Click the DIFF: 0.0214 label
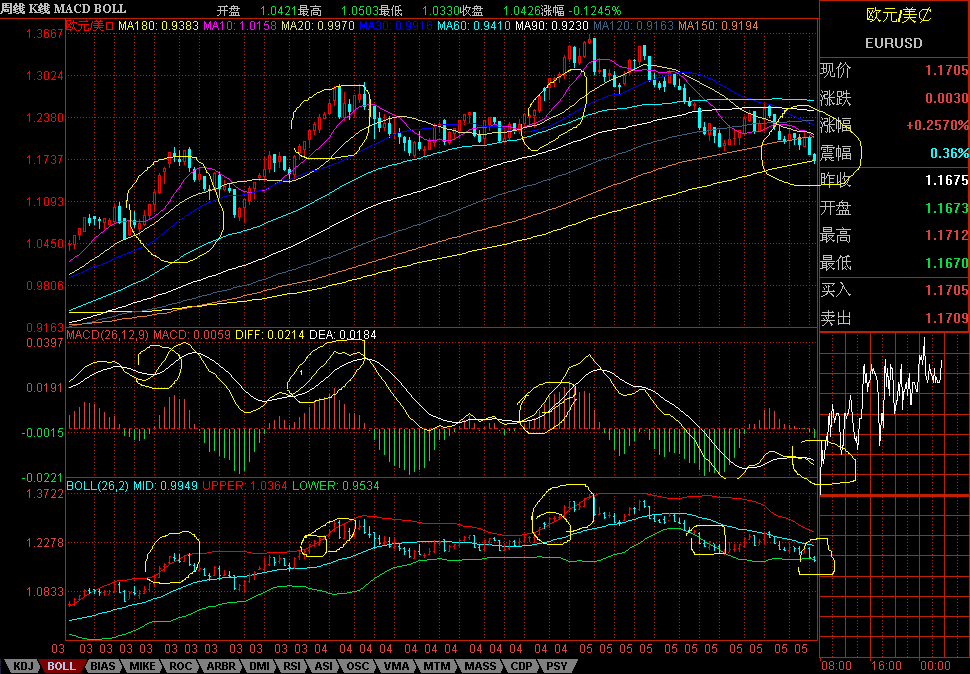 pyautogui.click(x=270, y=335)
